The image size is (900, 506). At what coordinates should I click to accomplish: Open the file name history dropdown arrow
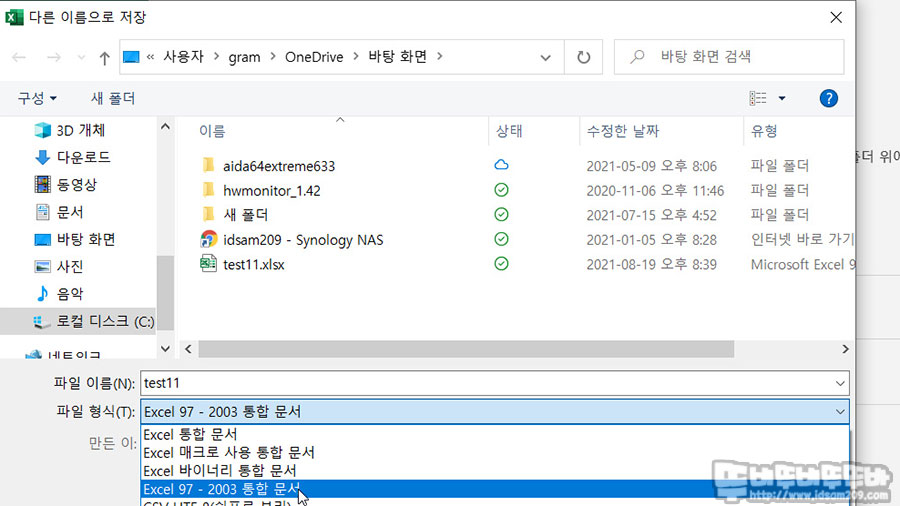pos(840,383)
